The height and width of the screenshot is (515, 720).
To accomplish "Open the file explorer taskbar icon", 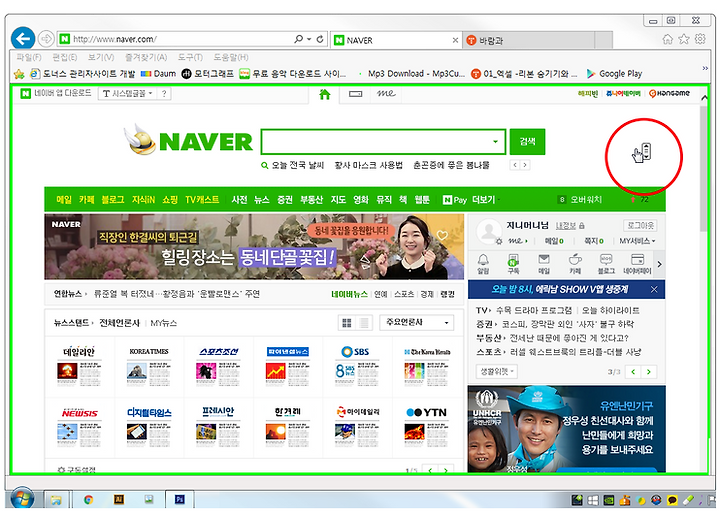I will pyautogui.click(x=56, y=500).
